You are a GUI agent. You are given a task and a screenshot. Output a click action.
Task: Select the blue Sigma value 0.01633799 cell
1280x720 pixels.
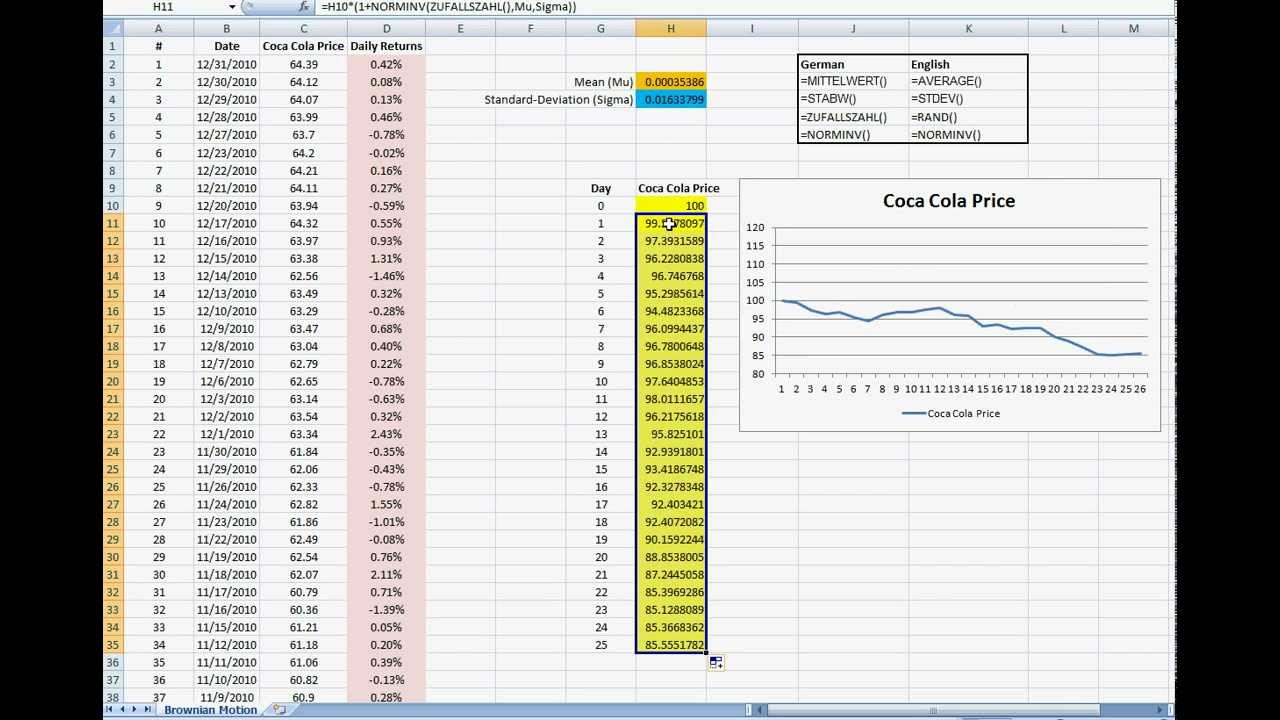(x=671, y=99)
